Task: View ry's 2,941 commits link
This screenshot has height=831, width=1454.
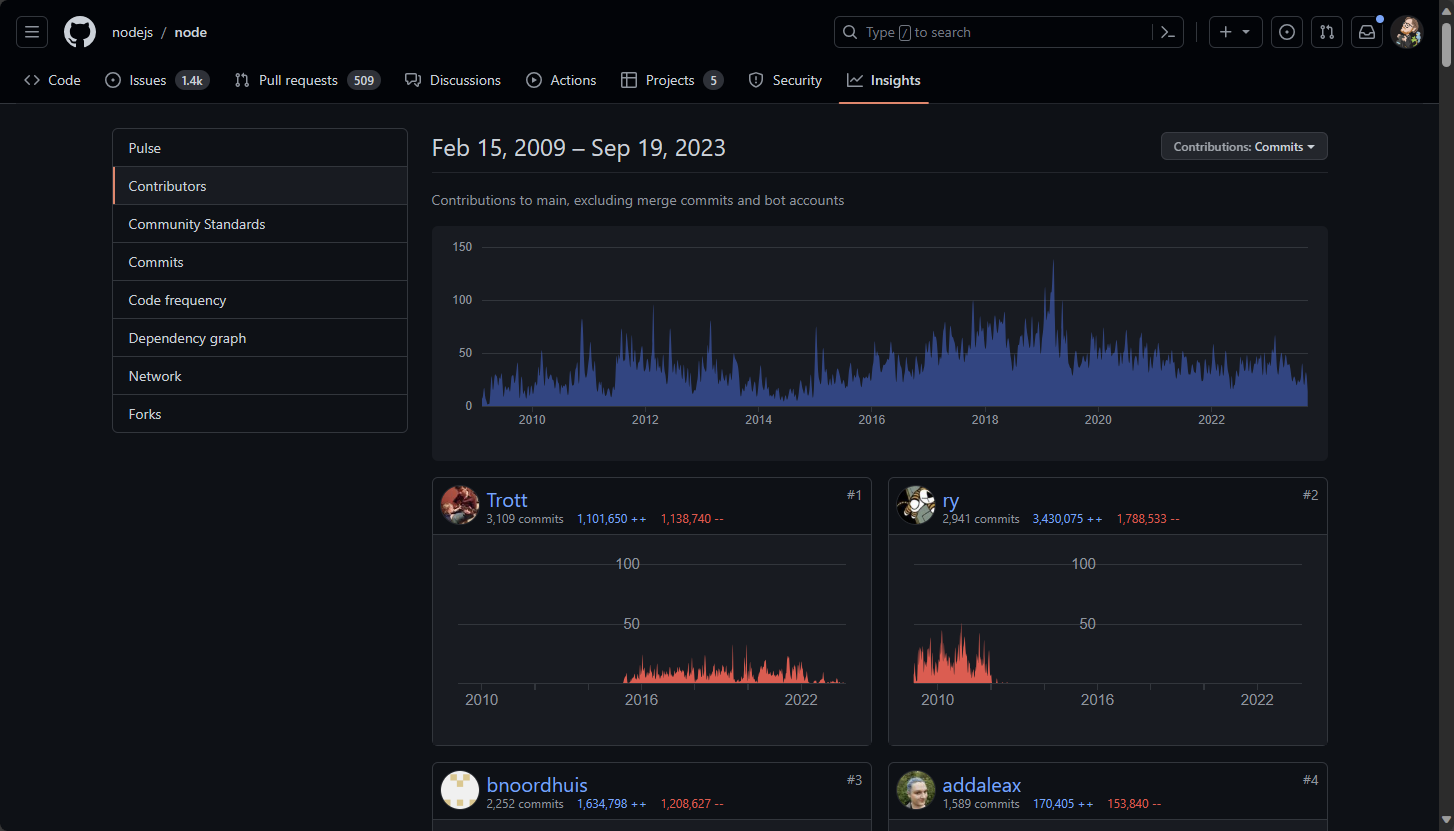Action: (x=981, y=519)
